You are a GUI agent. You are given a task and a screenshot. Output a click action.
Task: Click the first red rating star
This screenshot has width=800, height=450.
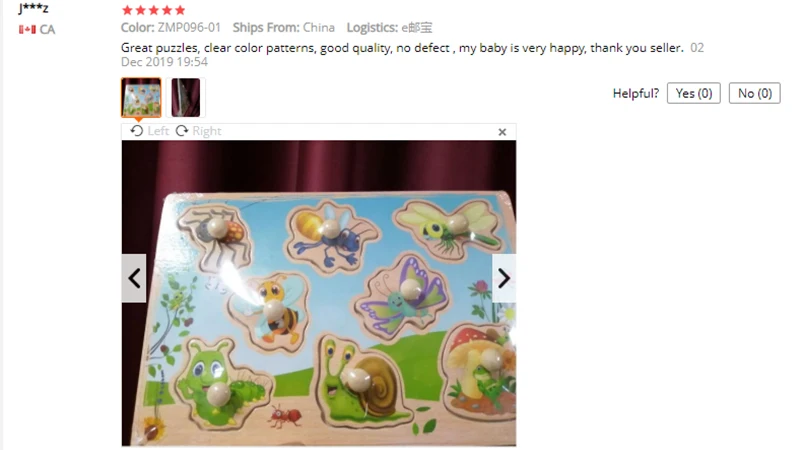pos(128,10)
